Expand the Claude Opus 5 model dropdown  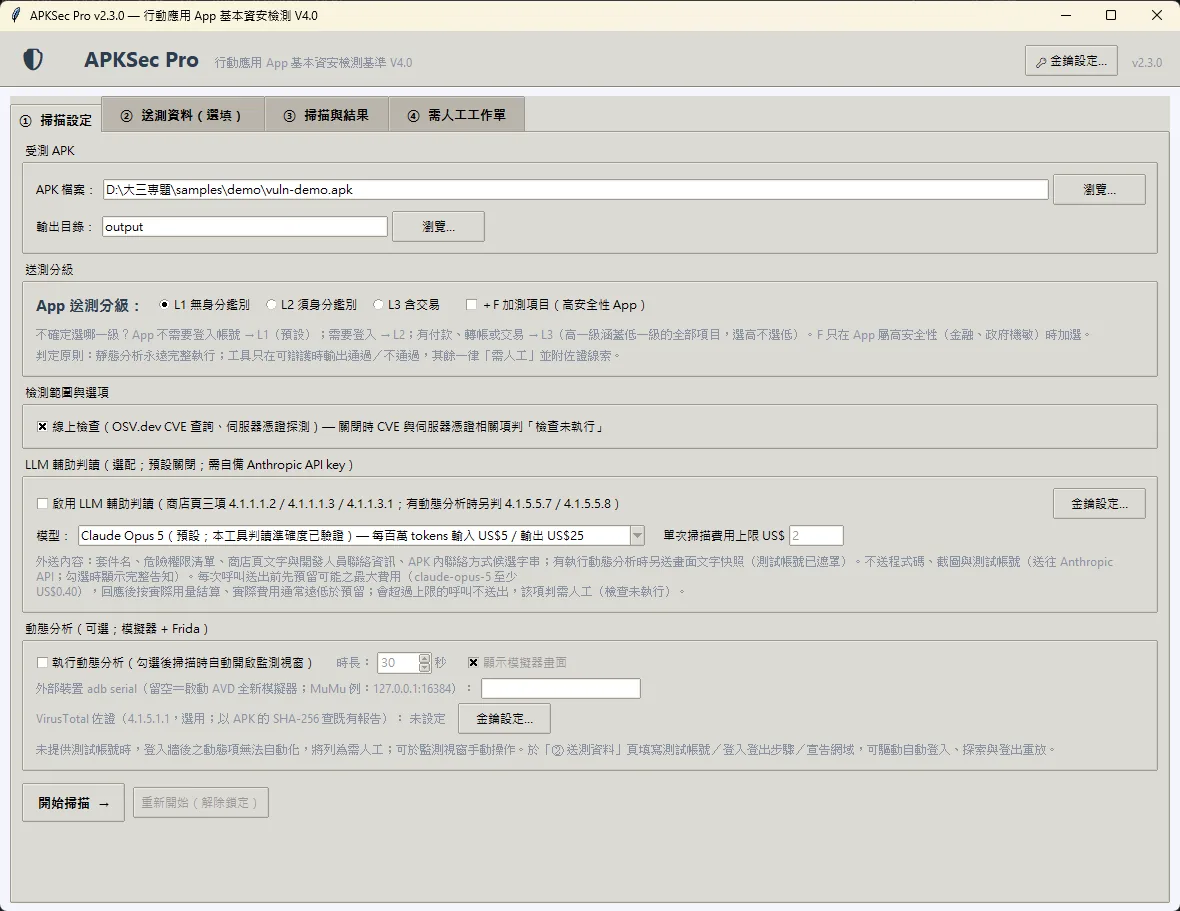click(x=637, y=536)
